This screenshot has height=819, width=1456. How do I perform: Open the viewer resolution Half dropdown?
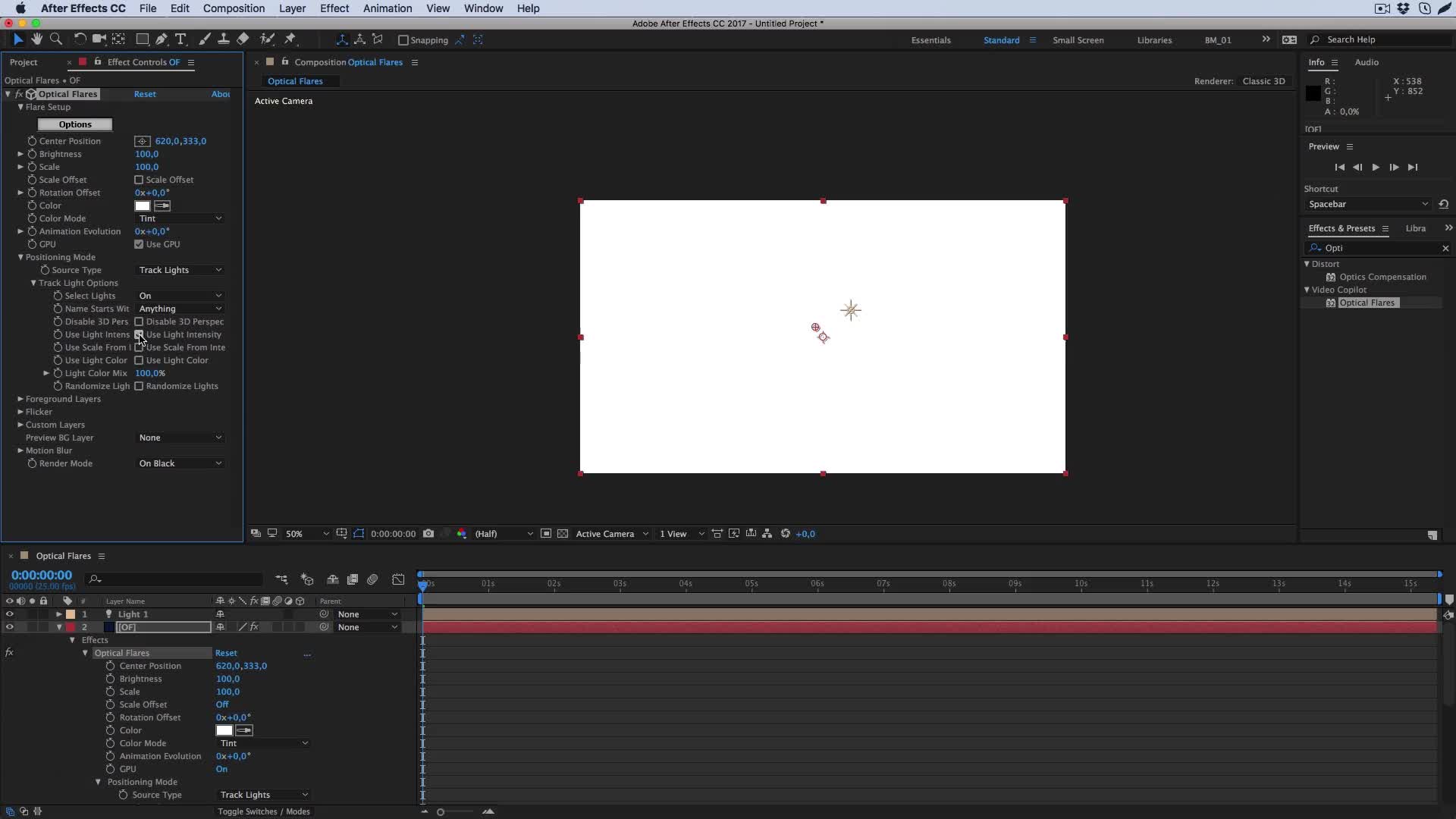(504, 534)
